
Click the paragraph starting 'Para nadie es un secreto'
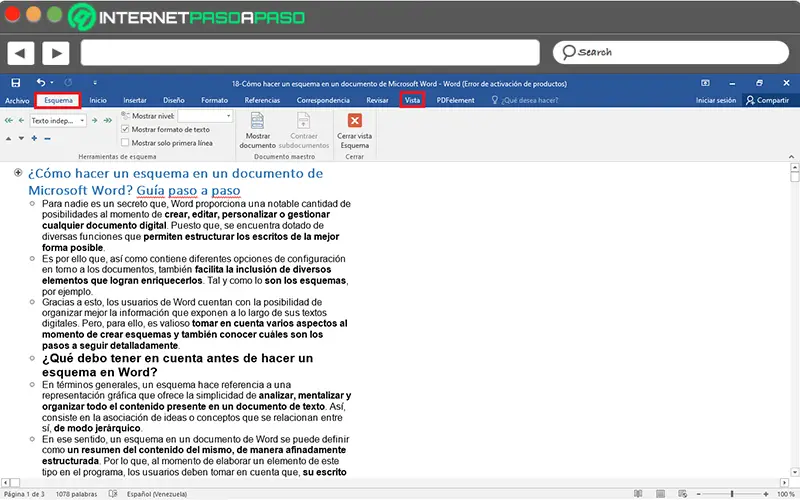[x=196, y=226]
